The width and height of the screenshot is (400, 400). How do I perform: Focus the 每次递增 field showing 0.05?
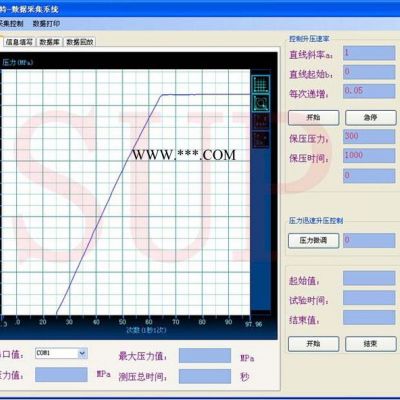click(x=369, y=91)
